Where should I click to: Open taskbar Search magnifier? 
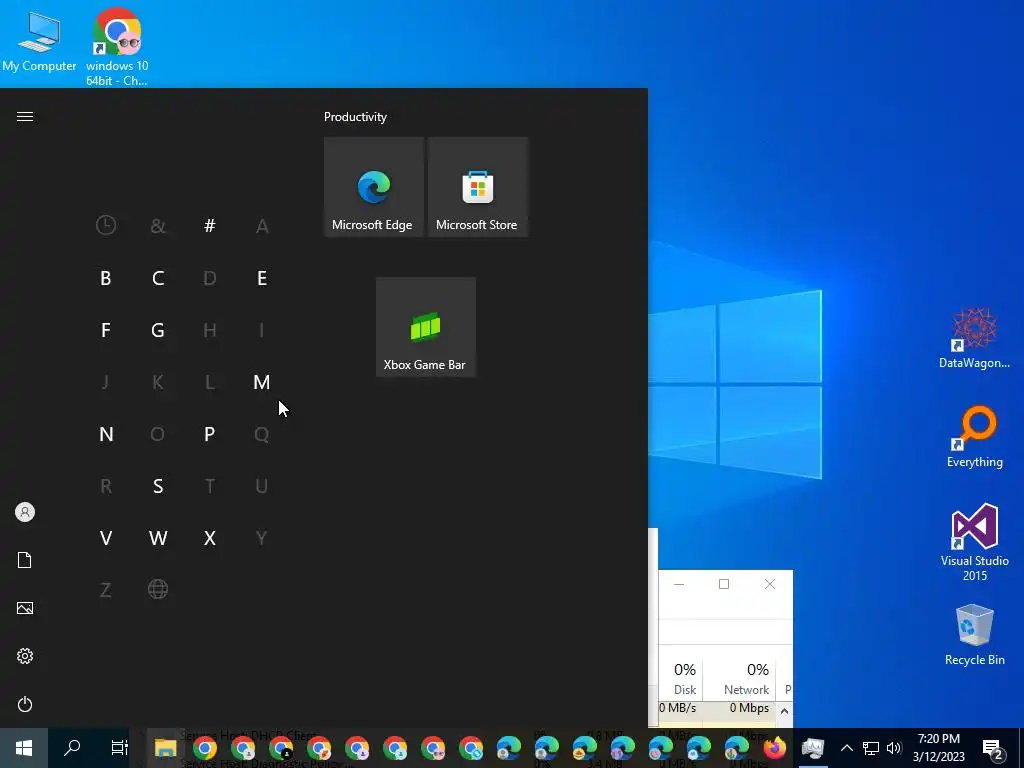coord(72,748)
